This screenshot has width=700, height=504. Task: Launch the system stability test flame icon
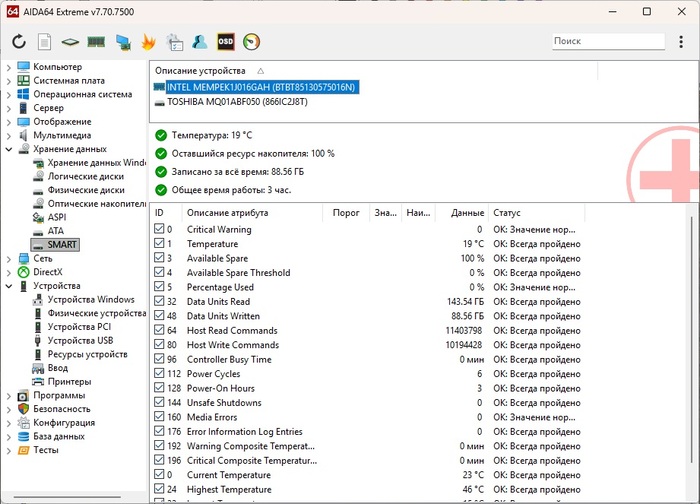click(149, 42)
